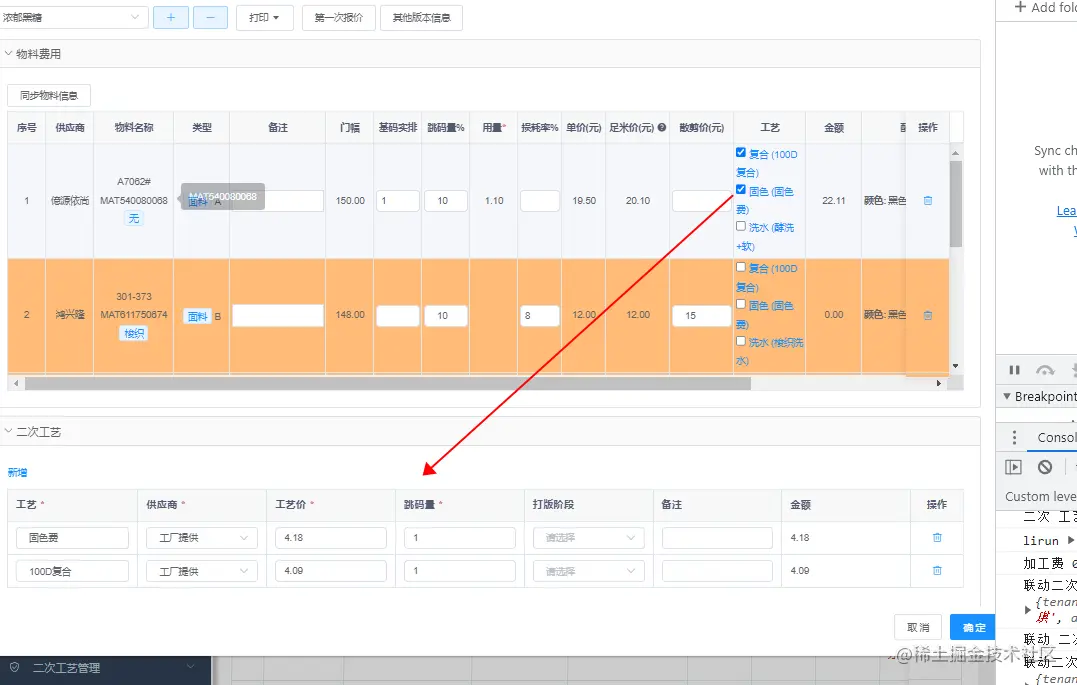Screen dimensions: 1077x685
Task: Click the 工艺 field containing 100D复合
Action: tap(72, 571)
